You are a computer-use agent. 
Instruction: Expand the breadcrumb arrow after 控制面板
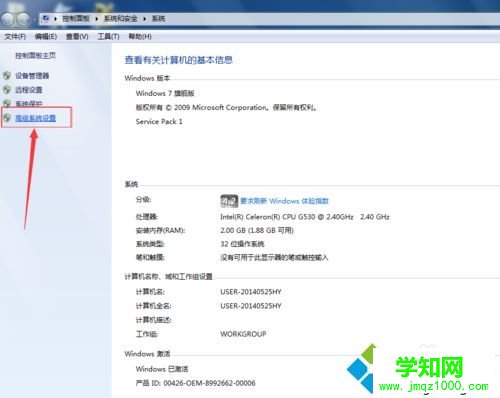tap(97, 19)
